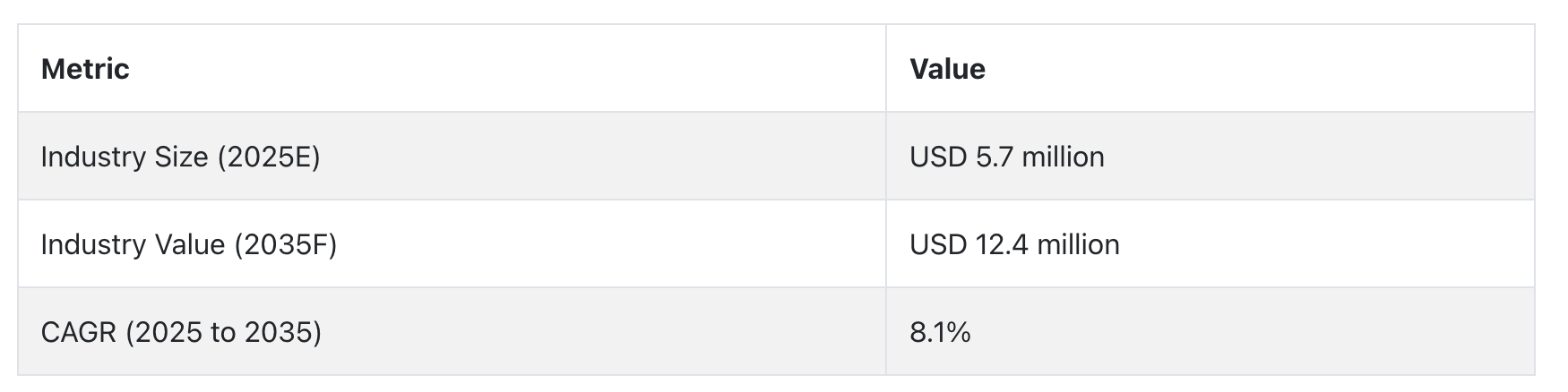This screenshot has width=1568, height=392.
Task: Select the Industry Value (2035F) cell
Action: [452, 244]
